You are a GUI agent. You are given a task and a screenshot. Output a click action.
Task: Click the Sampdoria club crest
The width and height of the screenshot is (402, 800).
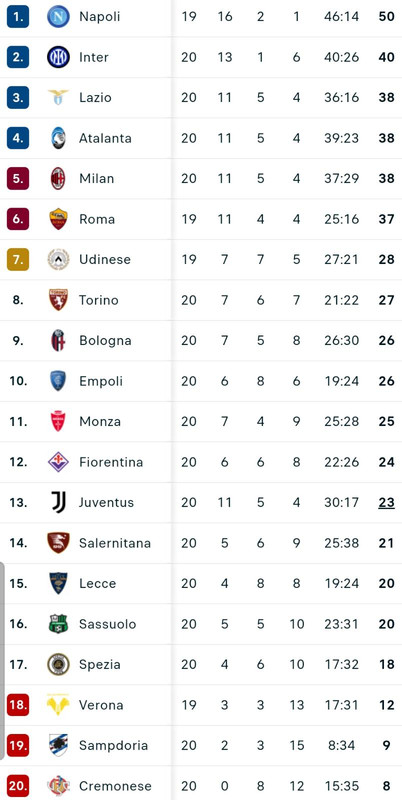click(58, 745)
